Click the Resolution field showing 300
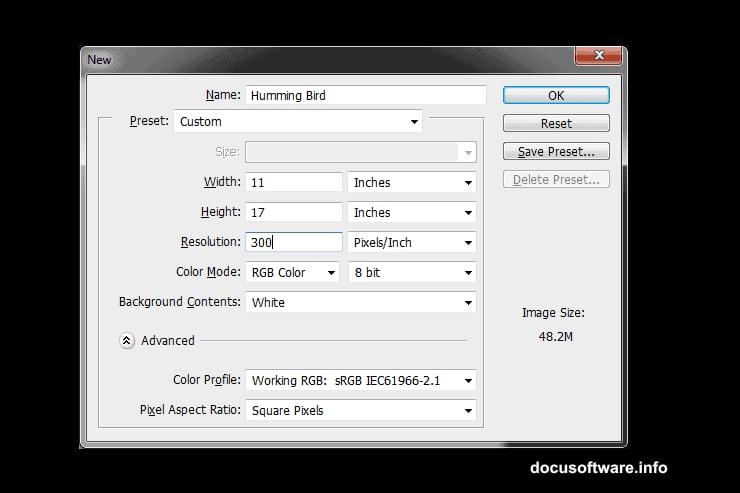This screenshot has height=493, width=740. (x=293, y=242)
